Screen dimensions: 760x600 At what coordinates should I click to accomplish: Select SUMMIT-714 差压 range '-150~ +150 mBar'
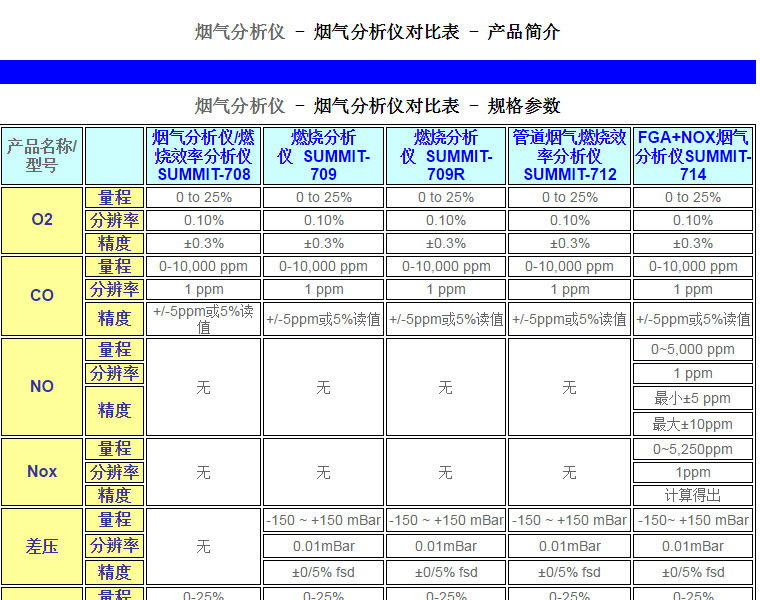pos(693,520)
